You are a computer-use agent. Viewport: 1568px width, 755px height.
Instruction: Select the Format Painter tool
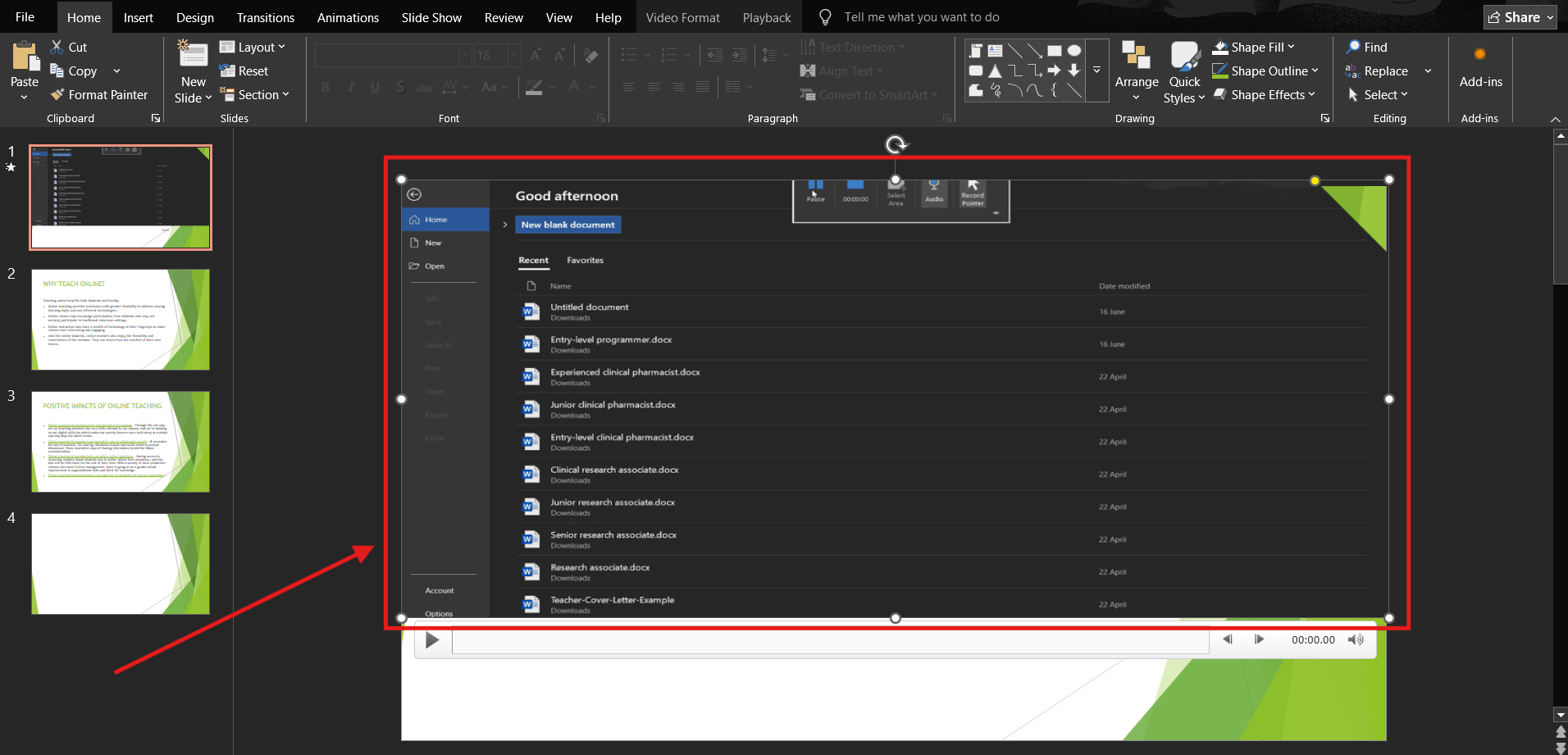pos(98,94)
